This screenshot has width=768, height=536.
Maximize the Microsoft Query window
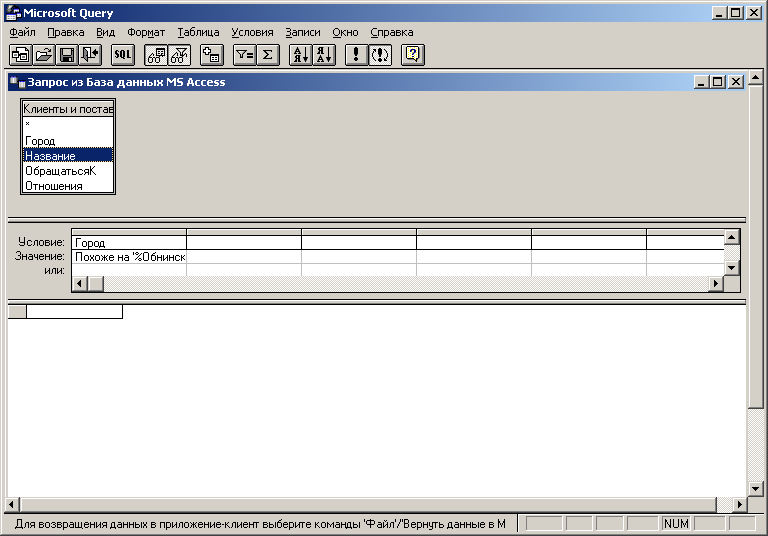[x=735, y=13]
